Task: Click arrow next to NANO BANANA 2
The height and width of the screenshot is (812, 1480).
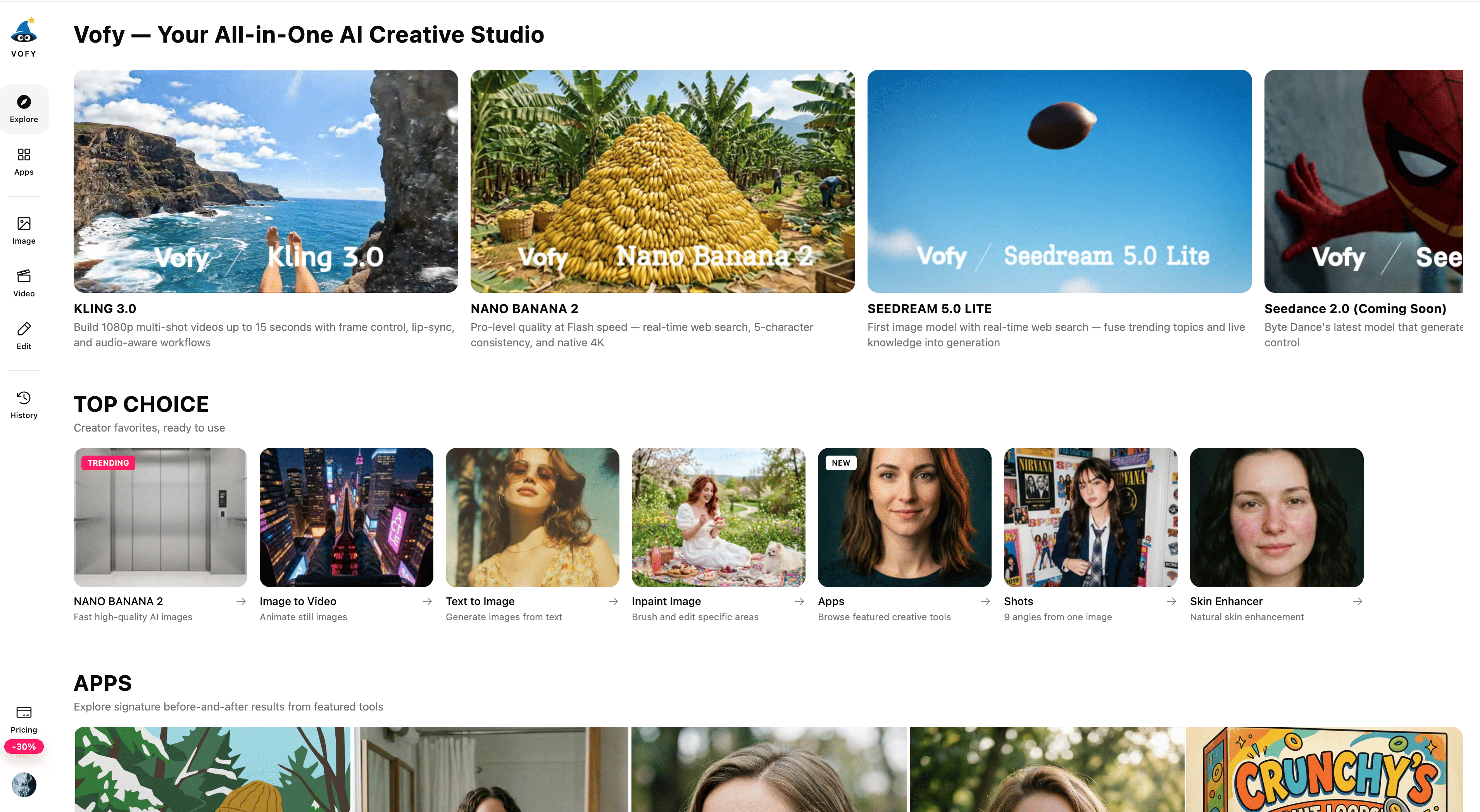Action: [241, 601]
